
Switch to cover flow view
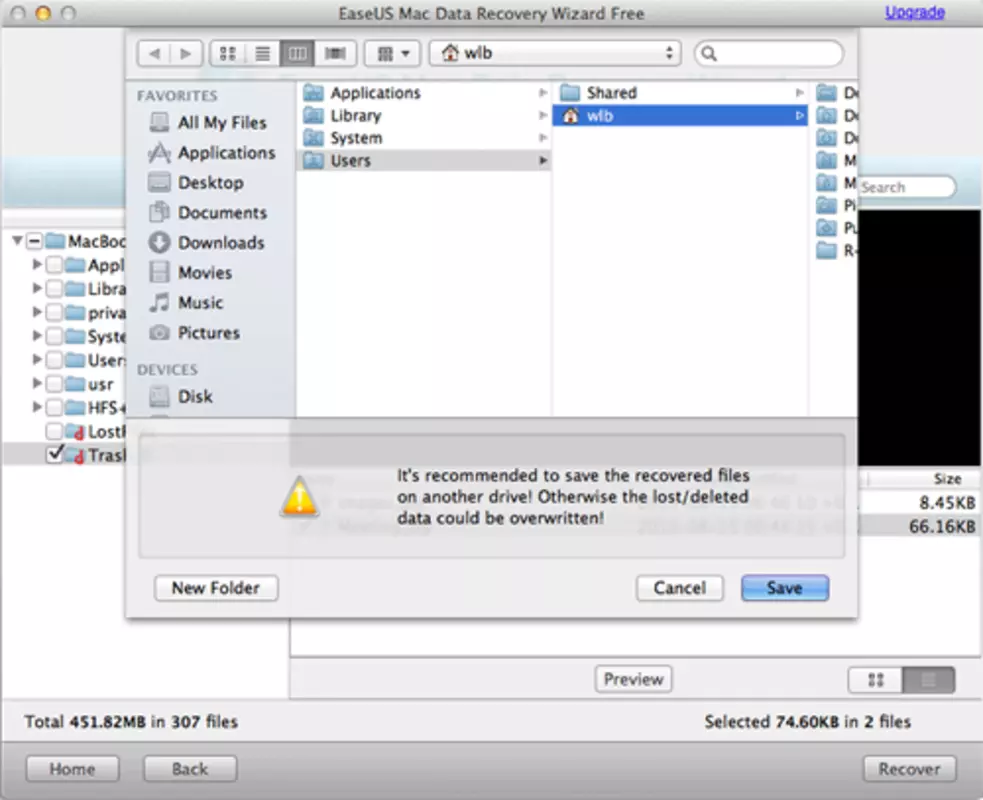tap(335, 53)
